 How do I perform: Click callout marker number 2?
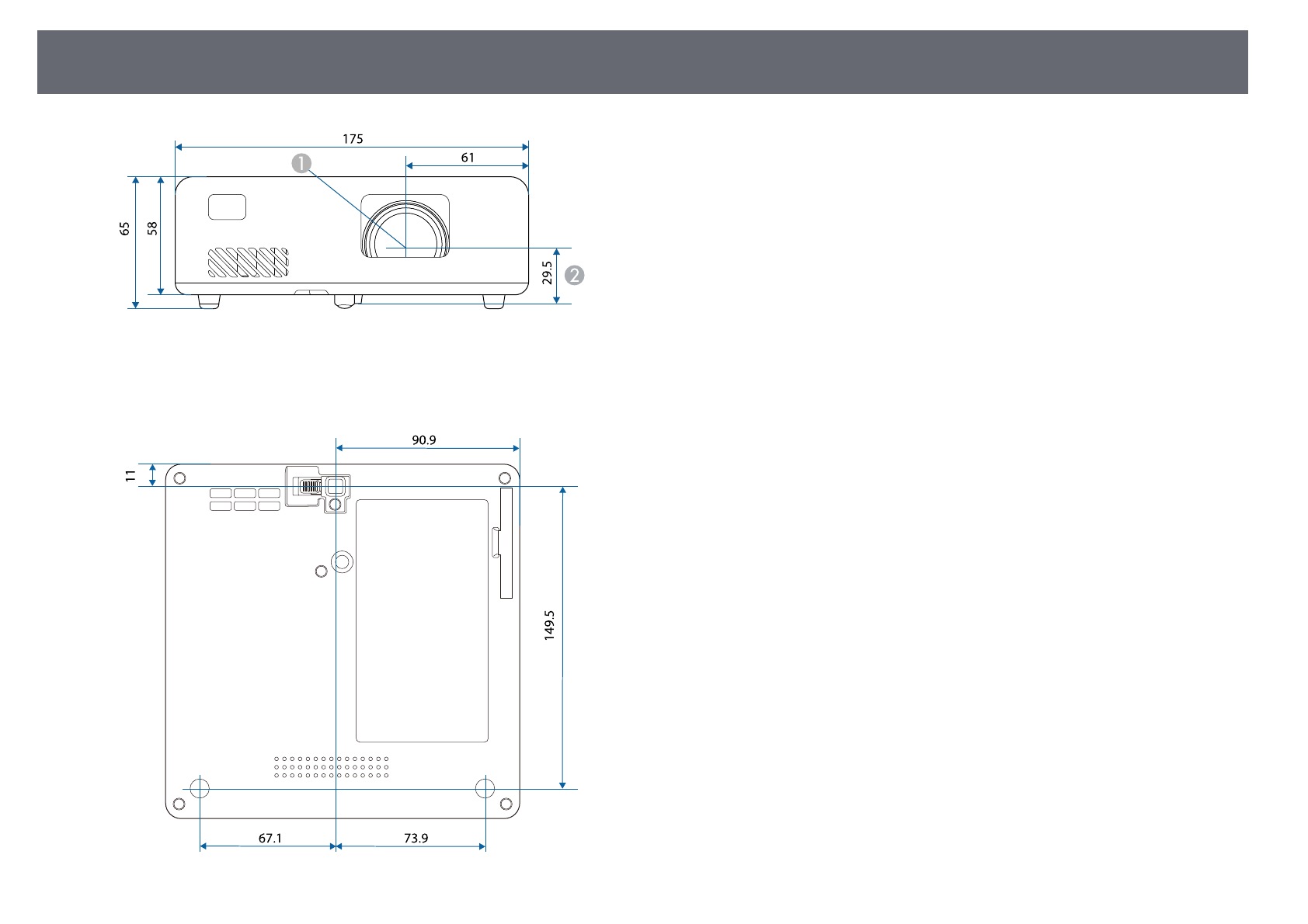574,275
